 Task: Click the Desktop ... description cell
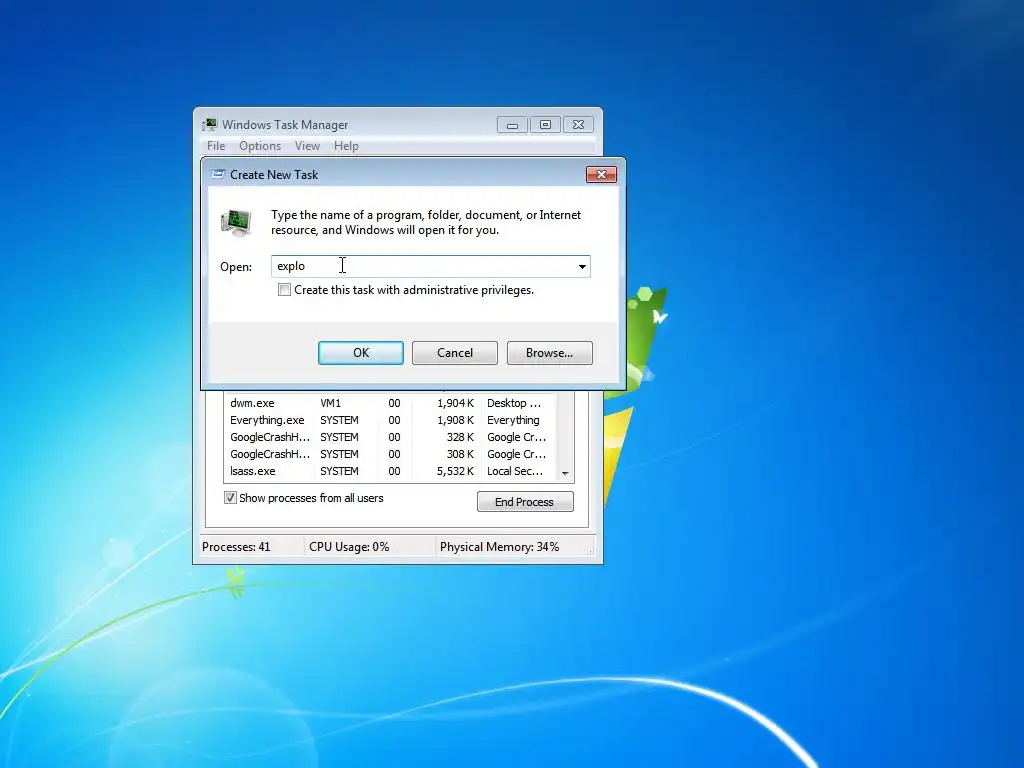[x=514, y=403]
